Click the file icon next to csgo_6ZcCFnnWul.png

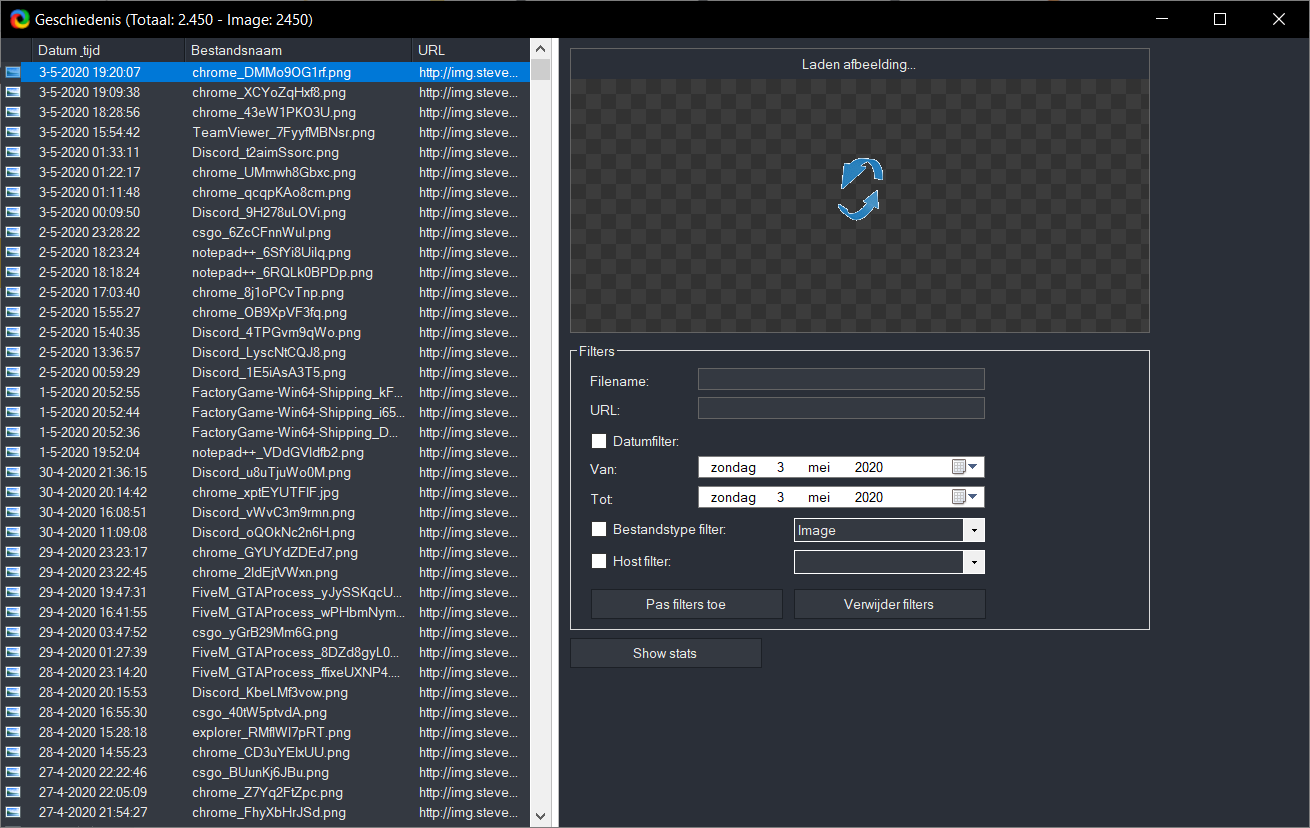(x=13, y=232)
